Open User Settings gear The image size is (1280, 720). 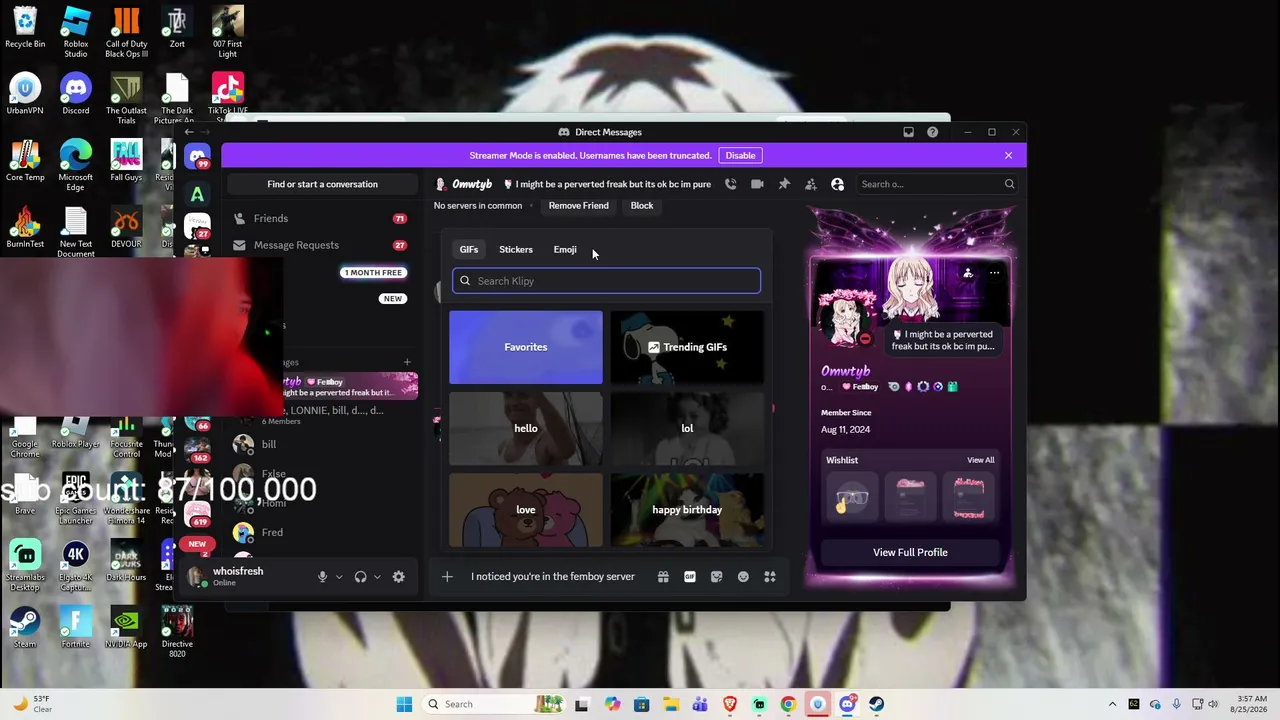[x=398, y=577]
